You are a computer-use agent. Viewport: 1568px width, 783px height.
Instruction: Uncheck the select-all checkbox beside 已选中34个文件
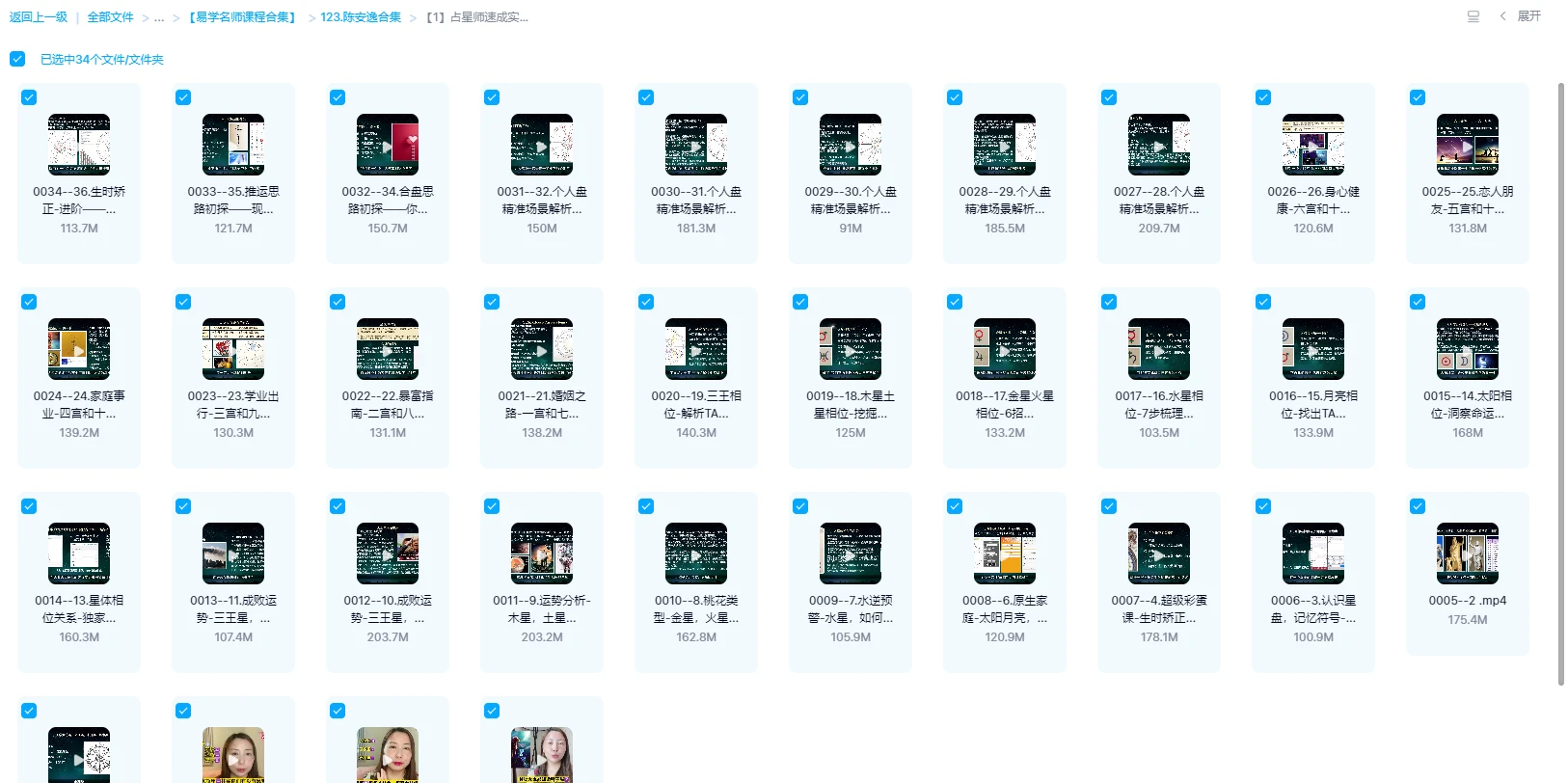point(17,59)
